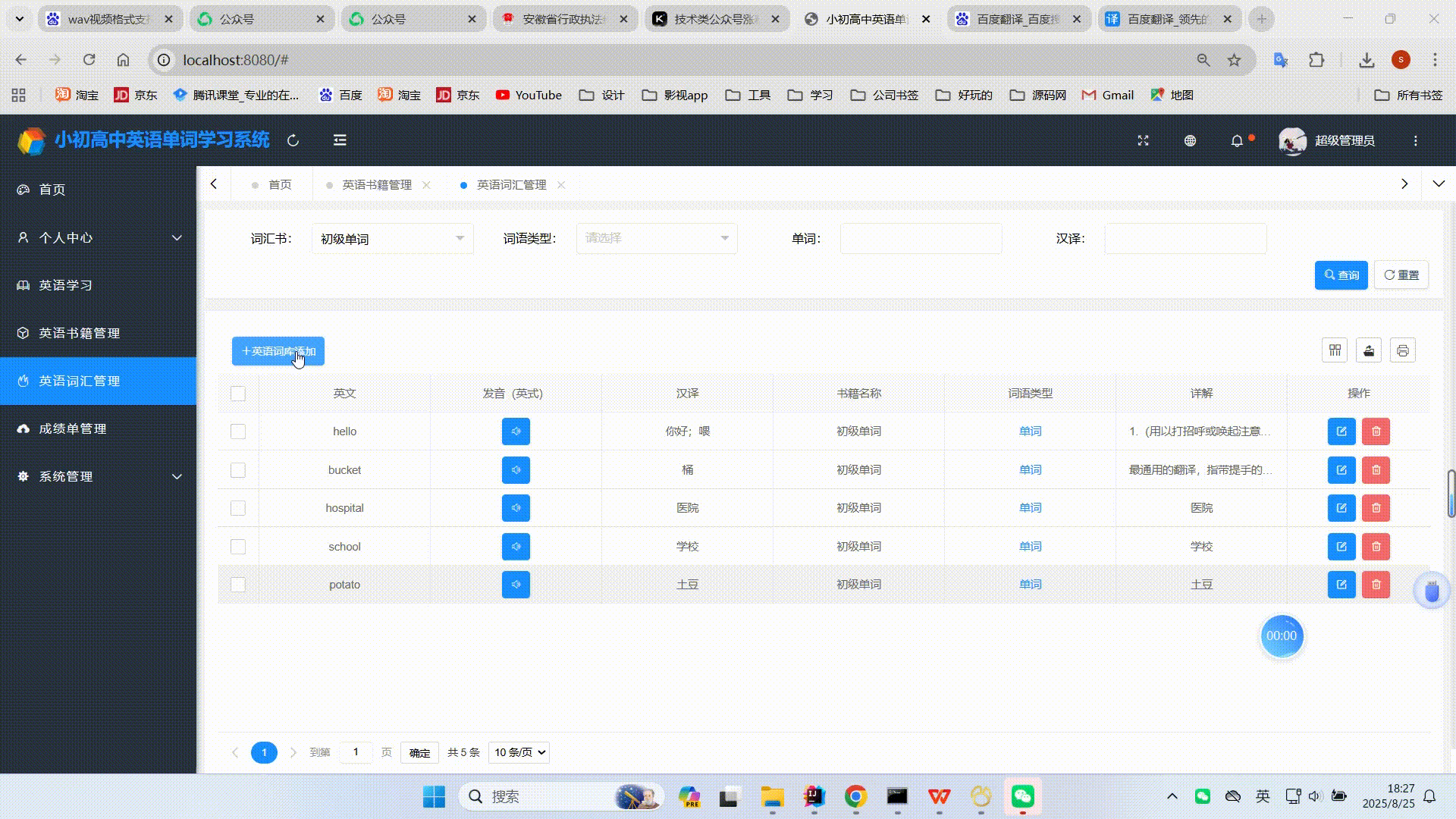Delete the hello row
This screenshot has height=819, width=1456.
tap(1376, 431)
